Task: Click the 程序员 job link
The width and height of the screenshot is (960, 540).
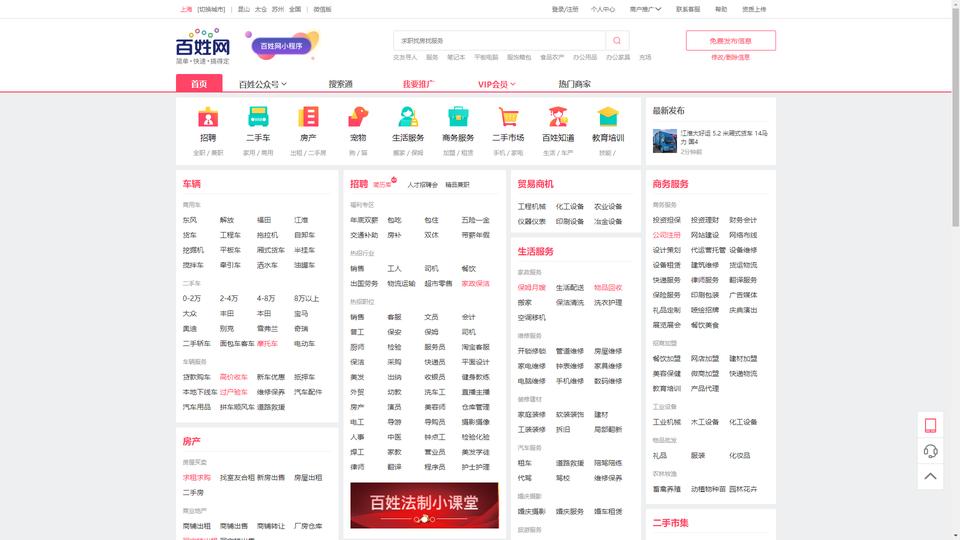Action: pyautogui.click(x=435, y=467)
